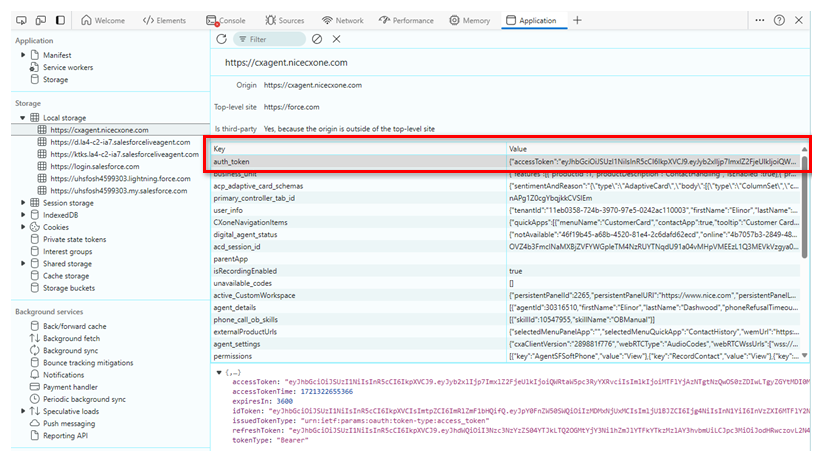The width and height of the screenshot is (824, 463).
Task: Delete selected entry X icon
Action: point(336,39)
